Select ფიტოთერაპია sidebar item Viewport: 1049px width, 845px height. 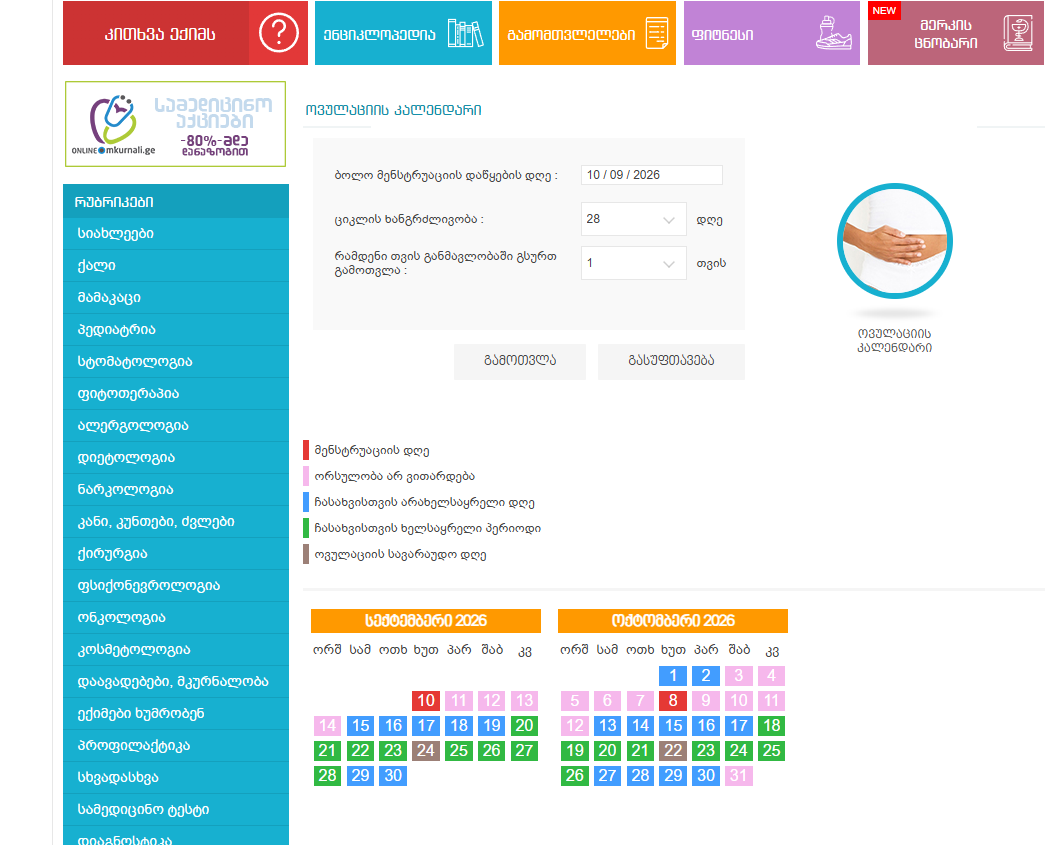[176, 394]
